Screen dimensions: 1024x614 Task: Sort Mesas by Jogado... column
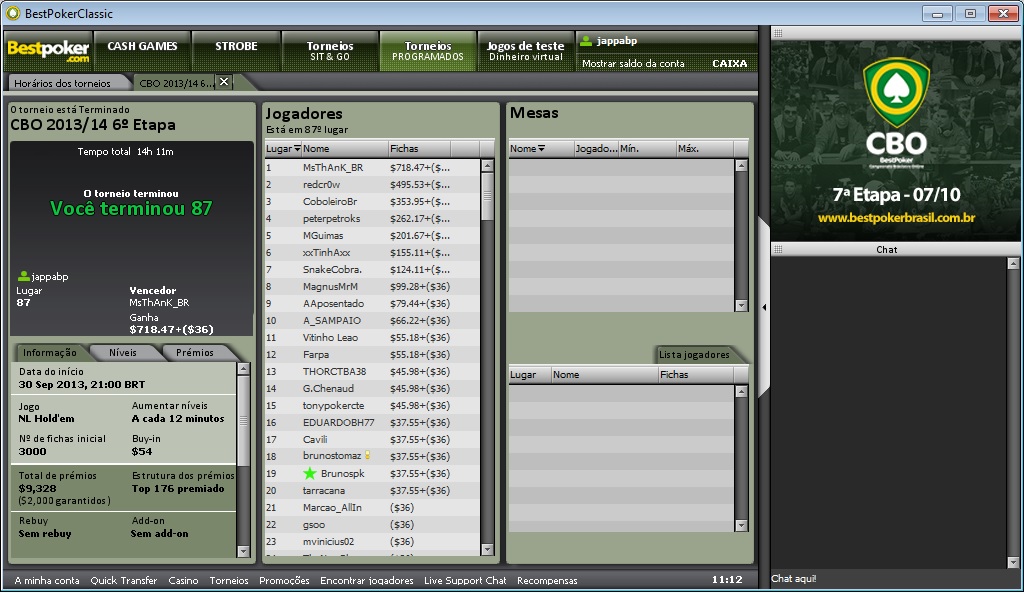tap(596, 149)
